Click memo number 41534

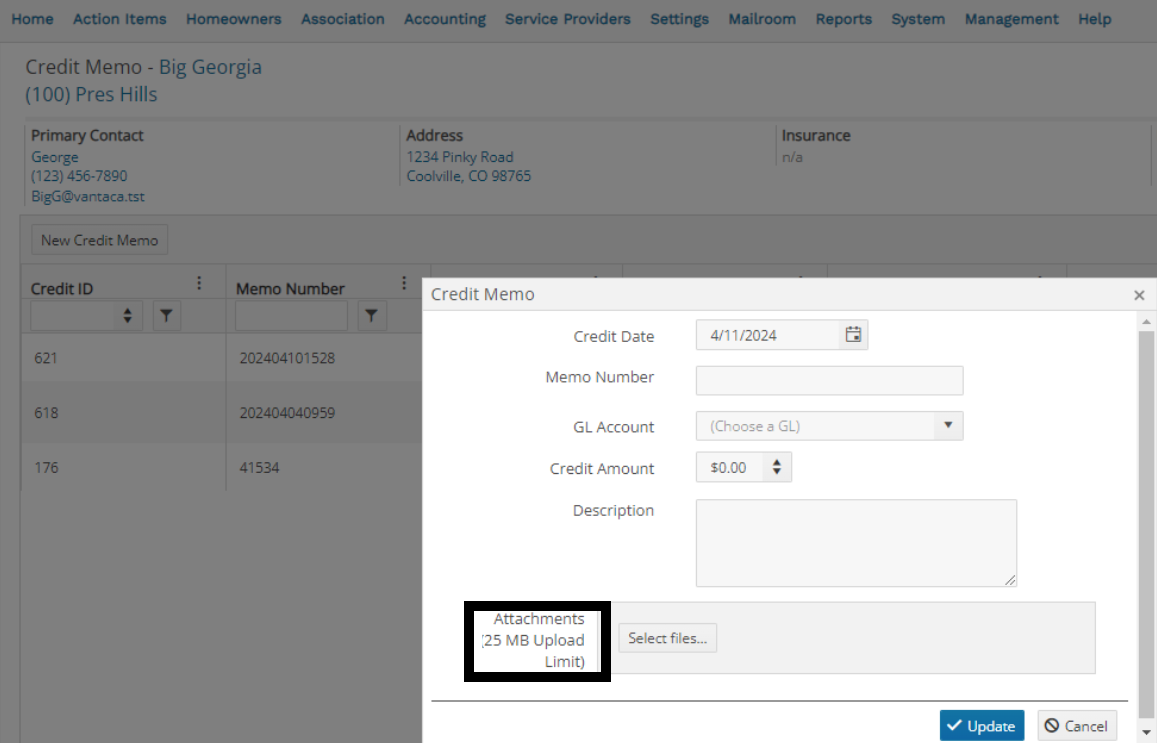(259, 467)
